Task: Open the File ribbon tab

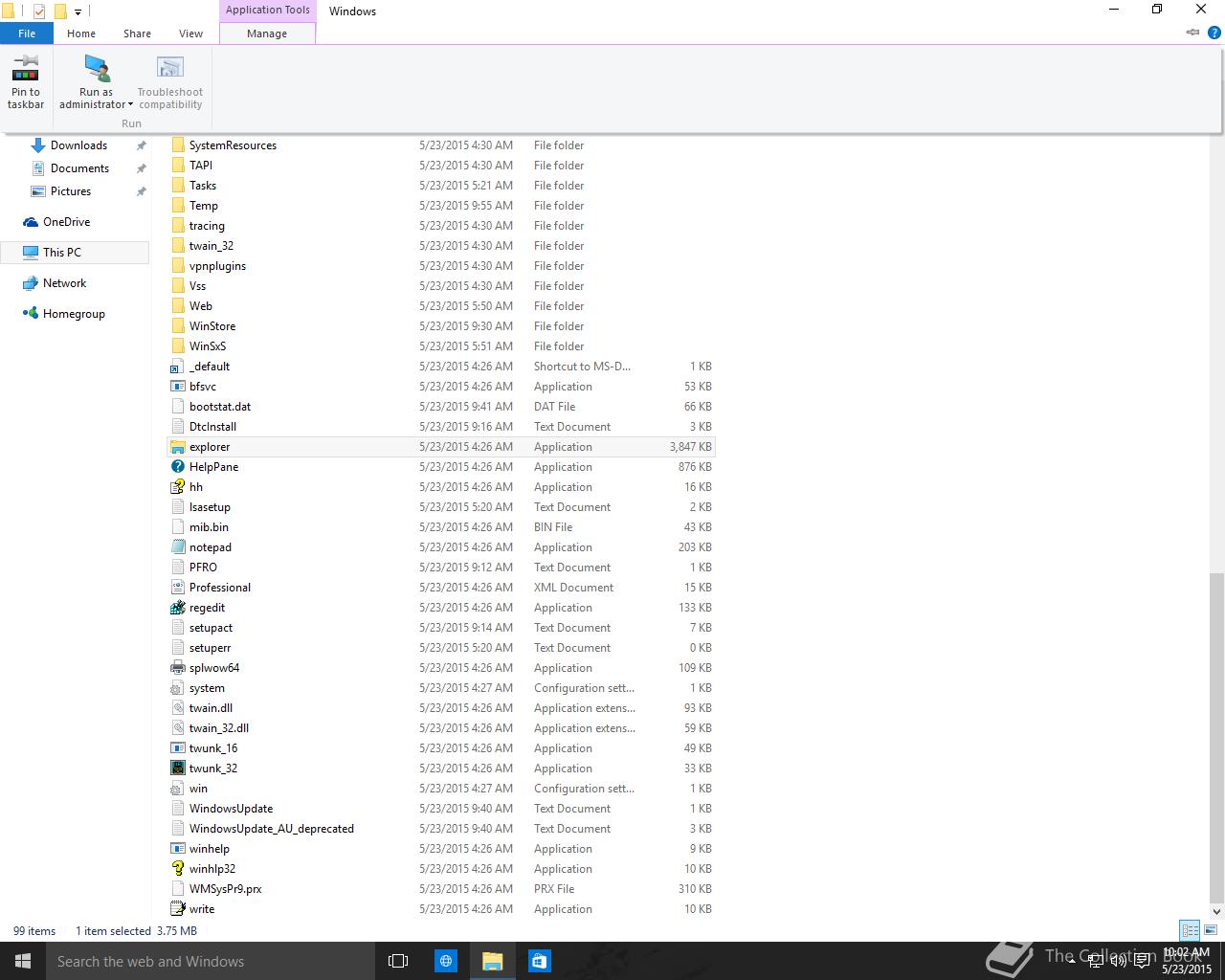Action: point(27,33)
